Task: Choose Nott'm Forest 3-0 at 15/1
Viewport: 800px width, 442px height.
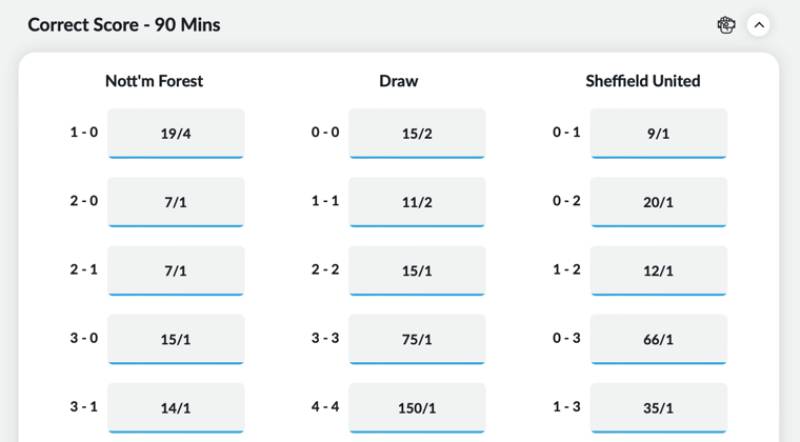Action: click(175, 339)
